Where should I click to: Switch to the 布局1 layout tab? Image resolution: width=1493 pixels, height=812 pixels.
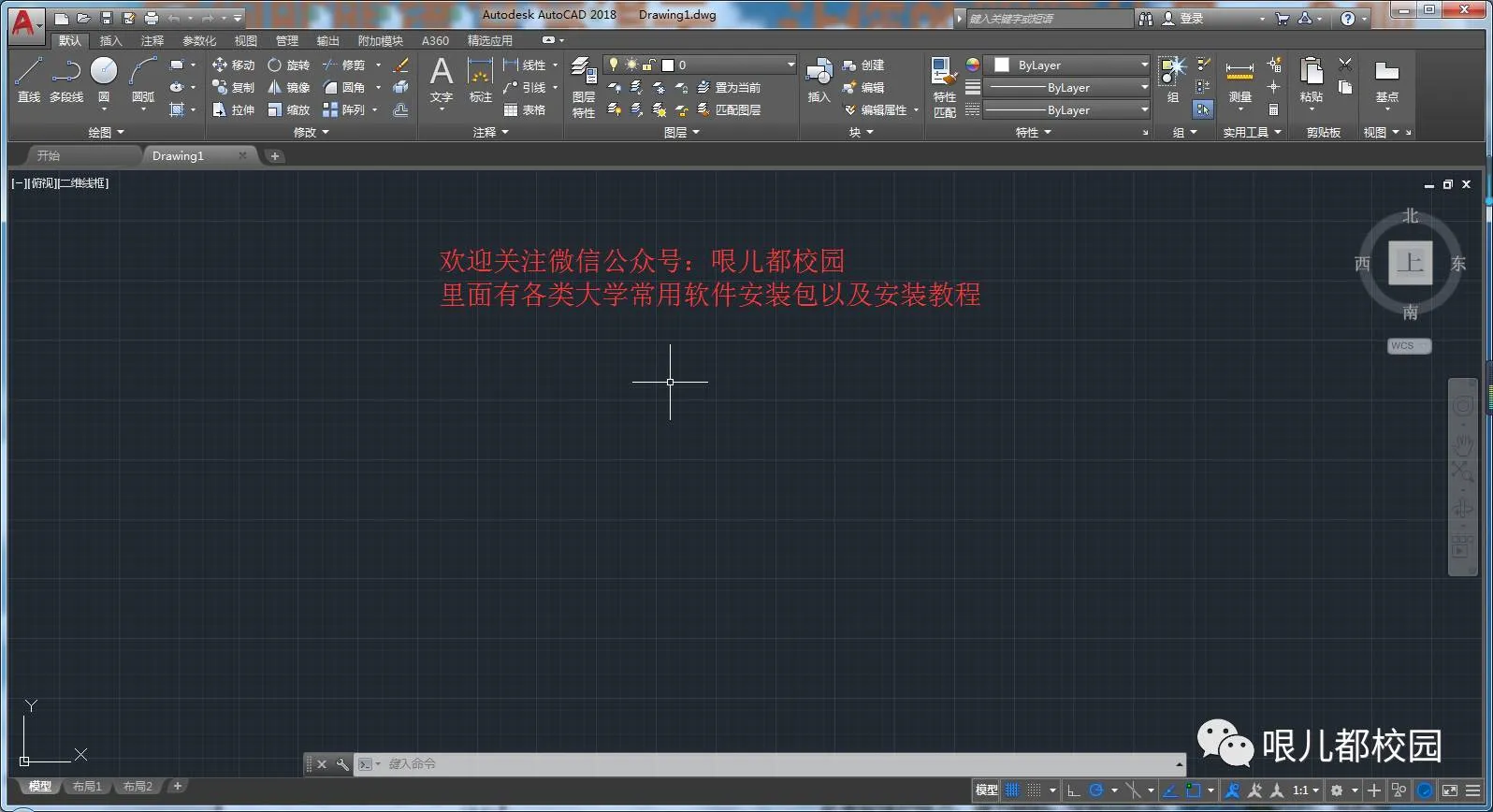[87, 787]
